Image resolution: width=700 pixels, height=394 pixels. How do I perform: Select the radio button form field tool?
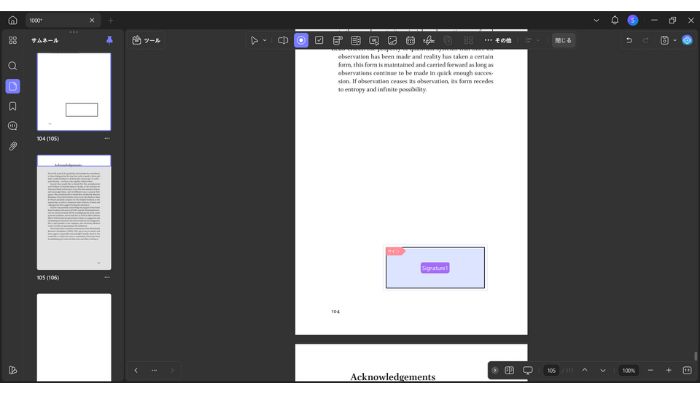[301, 41]
